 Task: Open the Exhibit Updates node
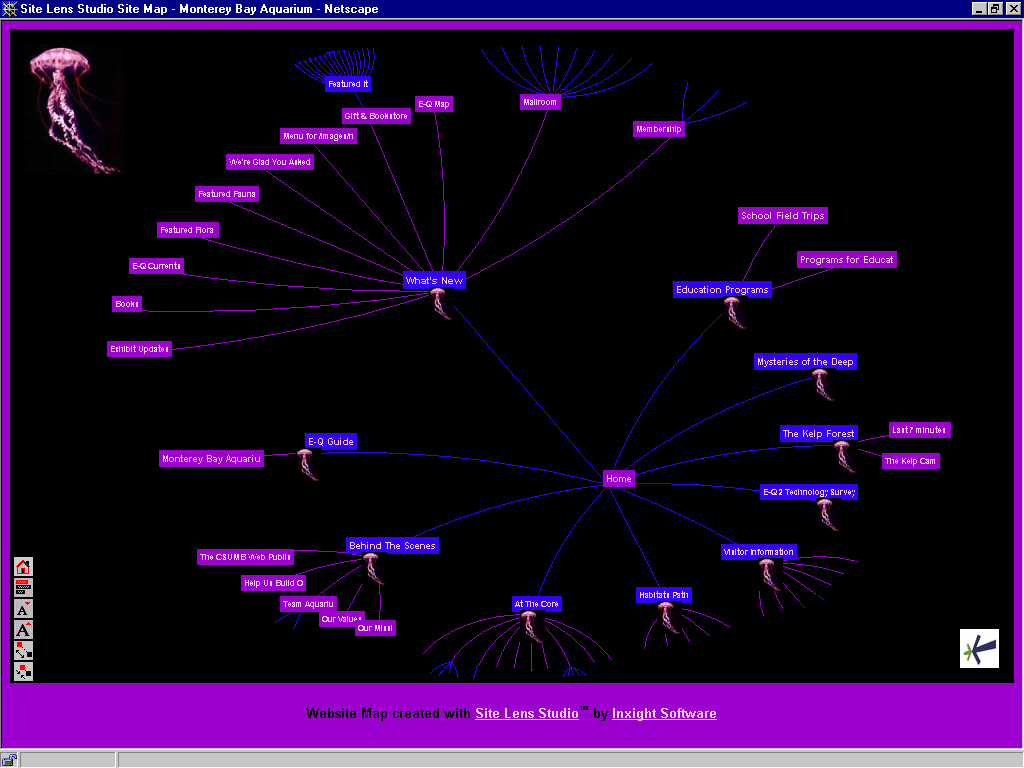140,349
